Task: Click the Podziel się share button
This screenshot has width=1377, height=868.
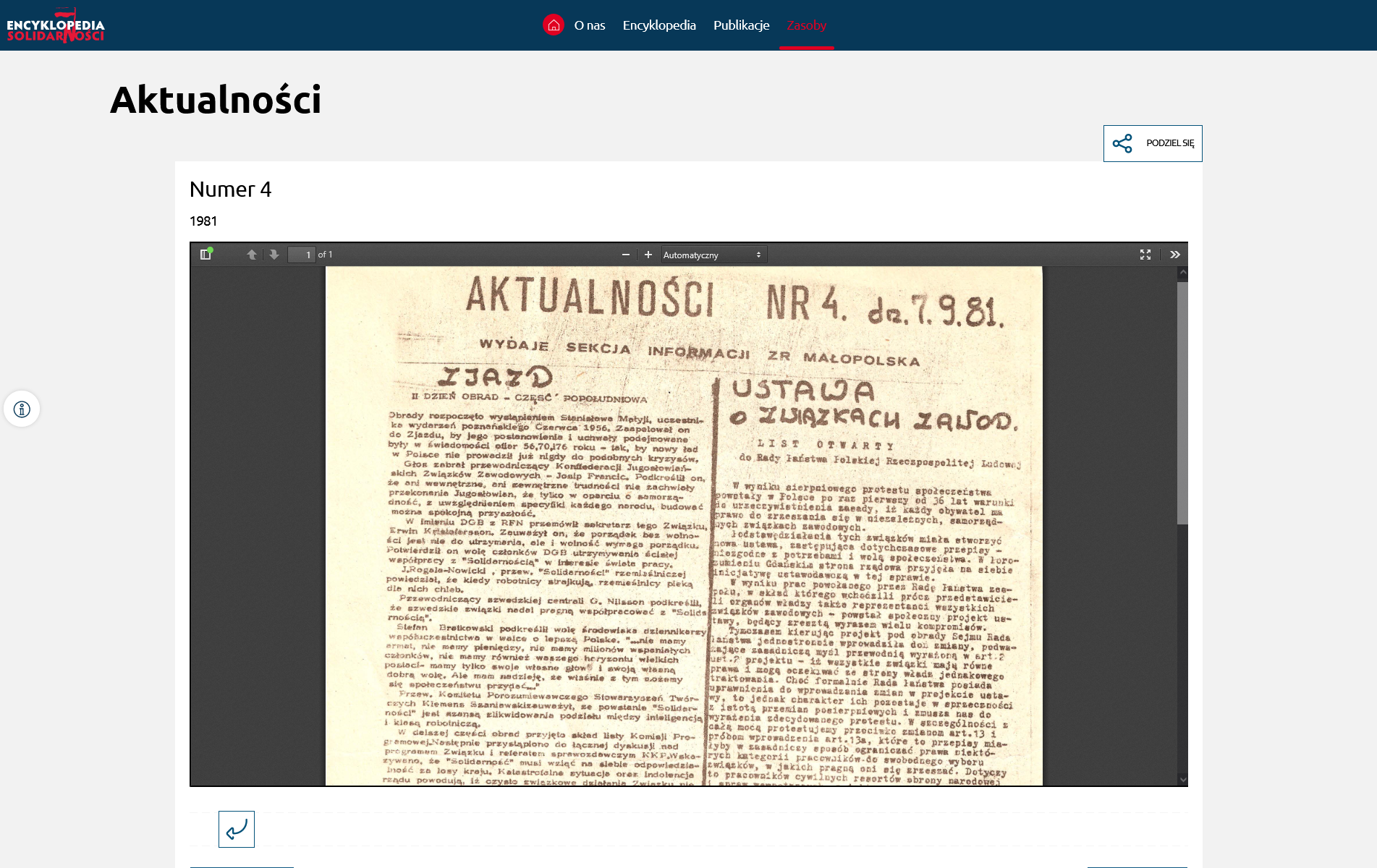Action: point(1153,143)
